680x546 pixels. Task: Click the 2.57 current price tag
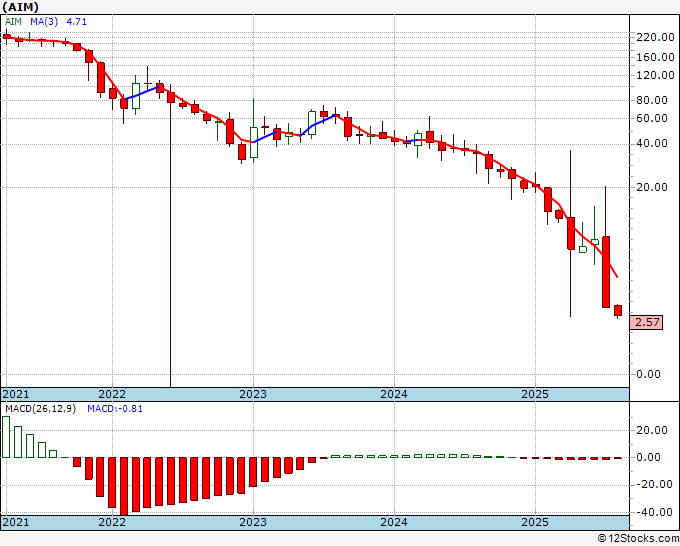[647, 322]
